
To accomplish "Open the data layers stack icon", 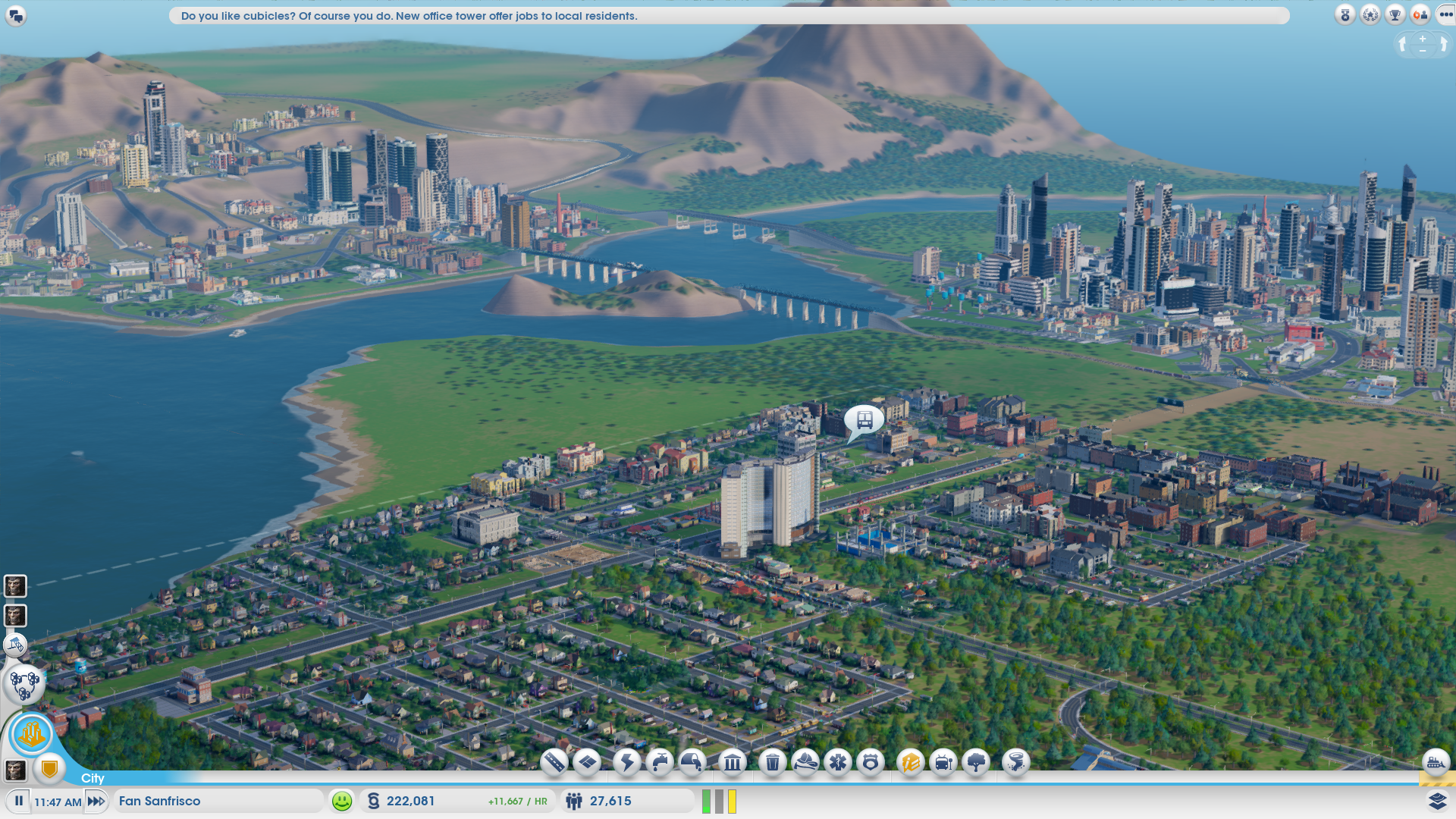I will pos(1437,801).
